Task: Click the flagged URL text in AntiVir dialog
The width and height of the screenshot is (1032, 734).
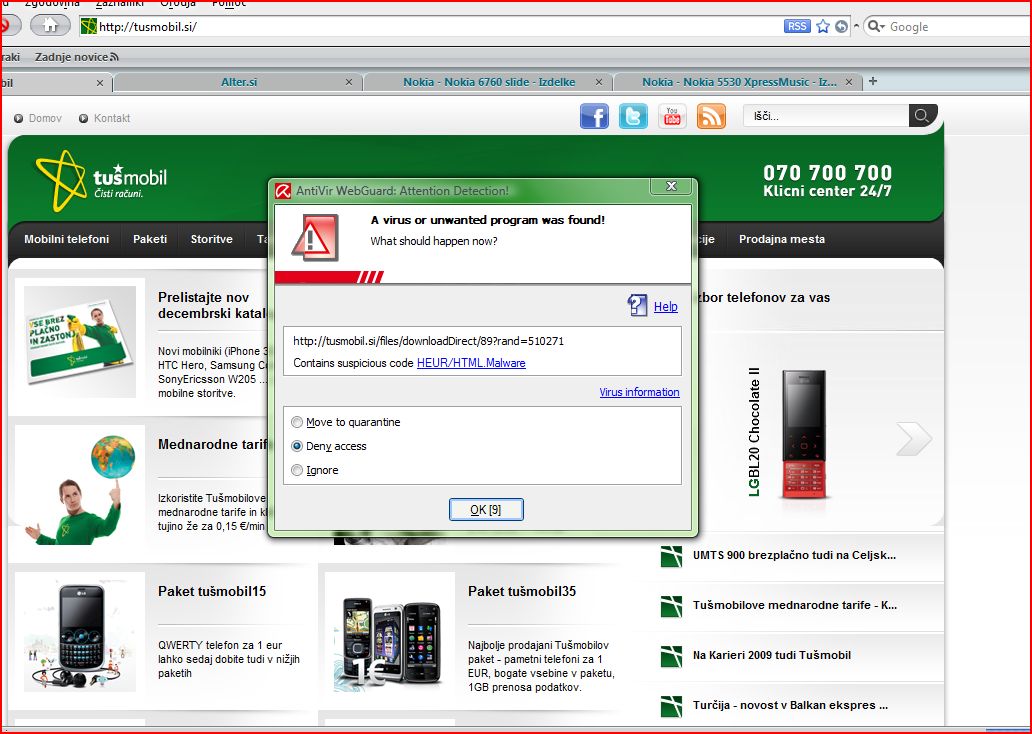Action: (428, 341)
